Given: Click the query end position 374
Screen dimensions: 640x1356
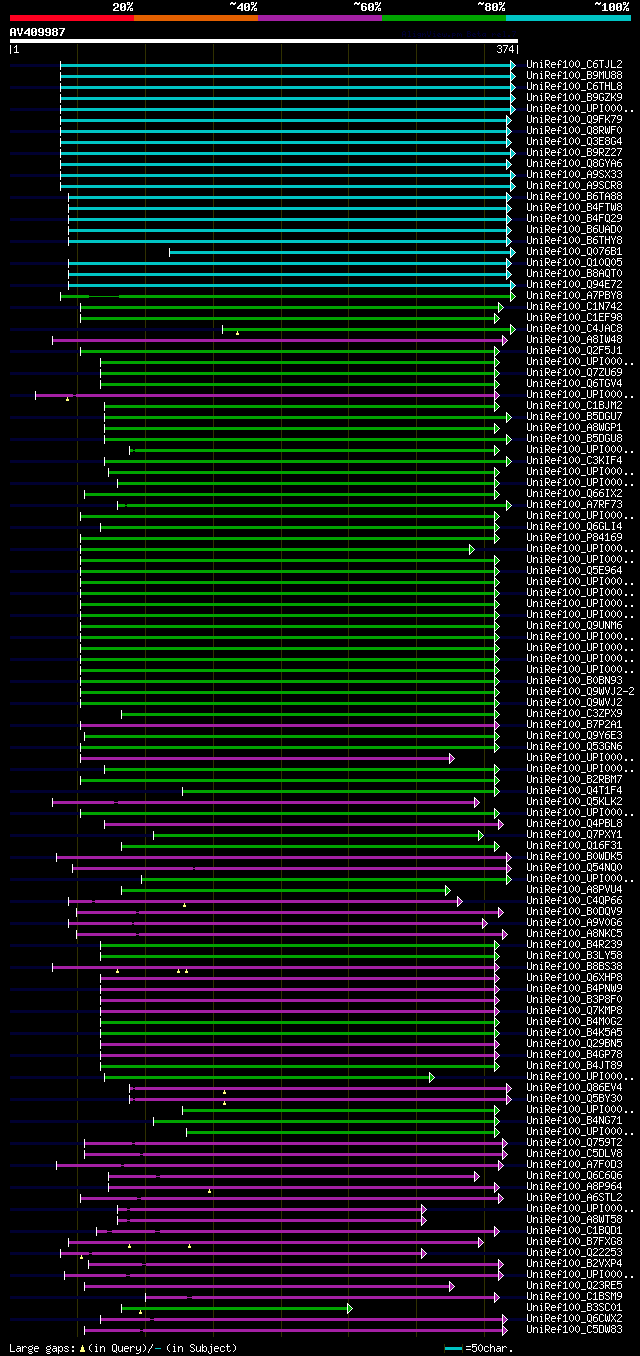Looking at the screenshot, I should (505, 49).
